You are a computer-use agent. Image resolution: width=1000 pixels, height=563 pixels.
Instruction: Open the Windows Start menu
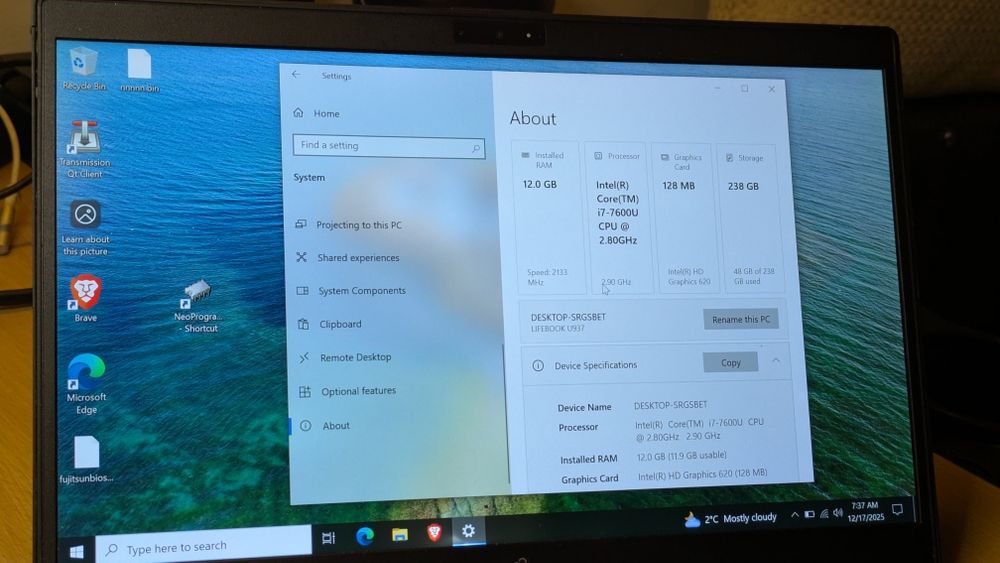coord(77,551)
